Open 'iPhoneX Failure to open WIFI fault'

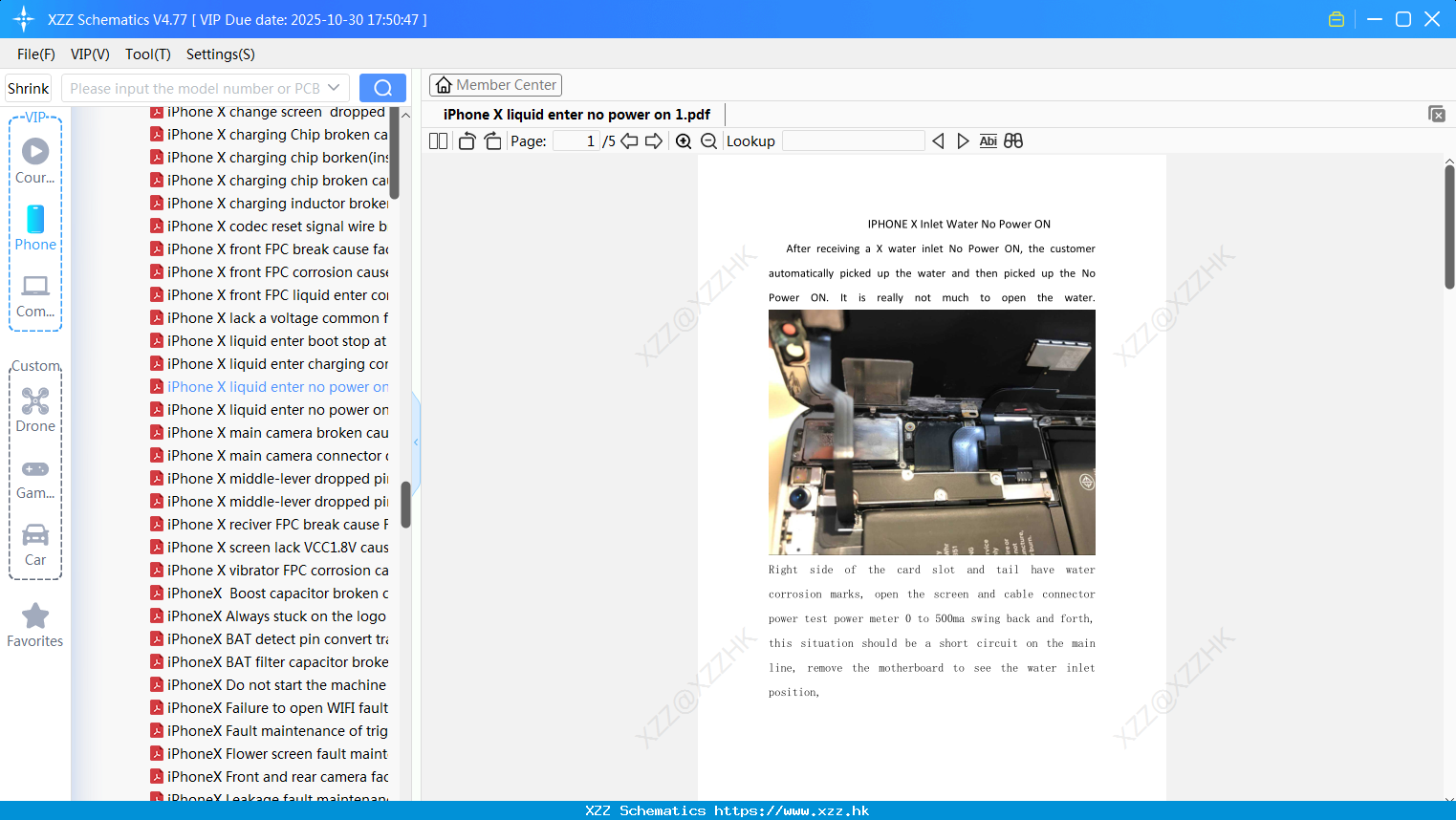269,708
